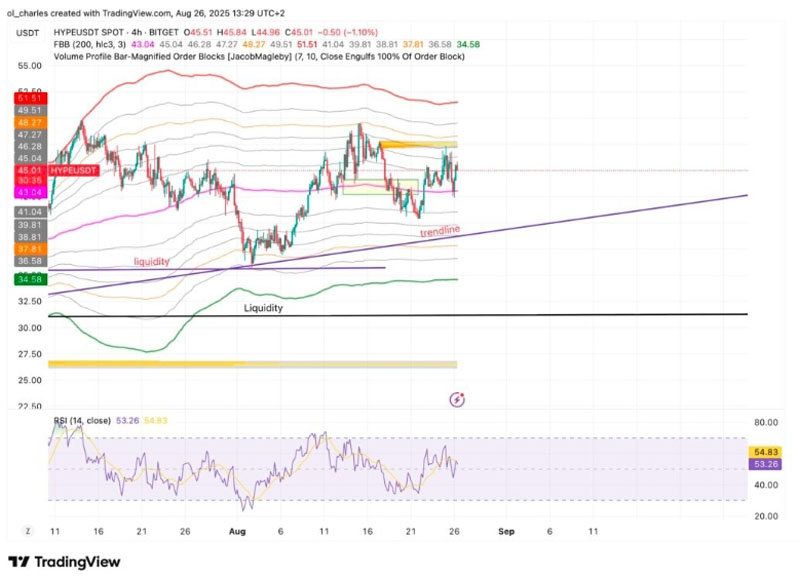Select the RSI (14, close) indicator title

(x=82, y=421)
